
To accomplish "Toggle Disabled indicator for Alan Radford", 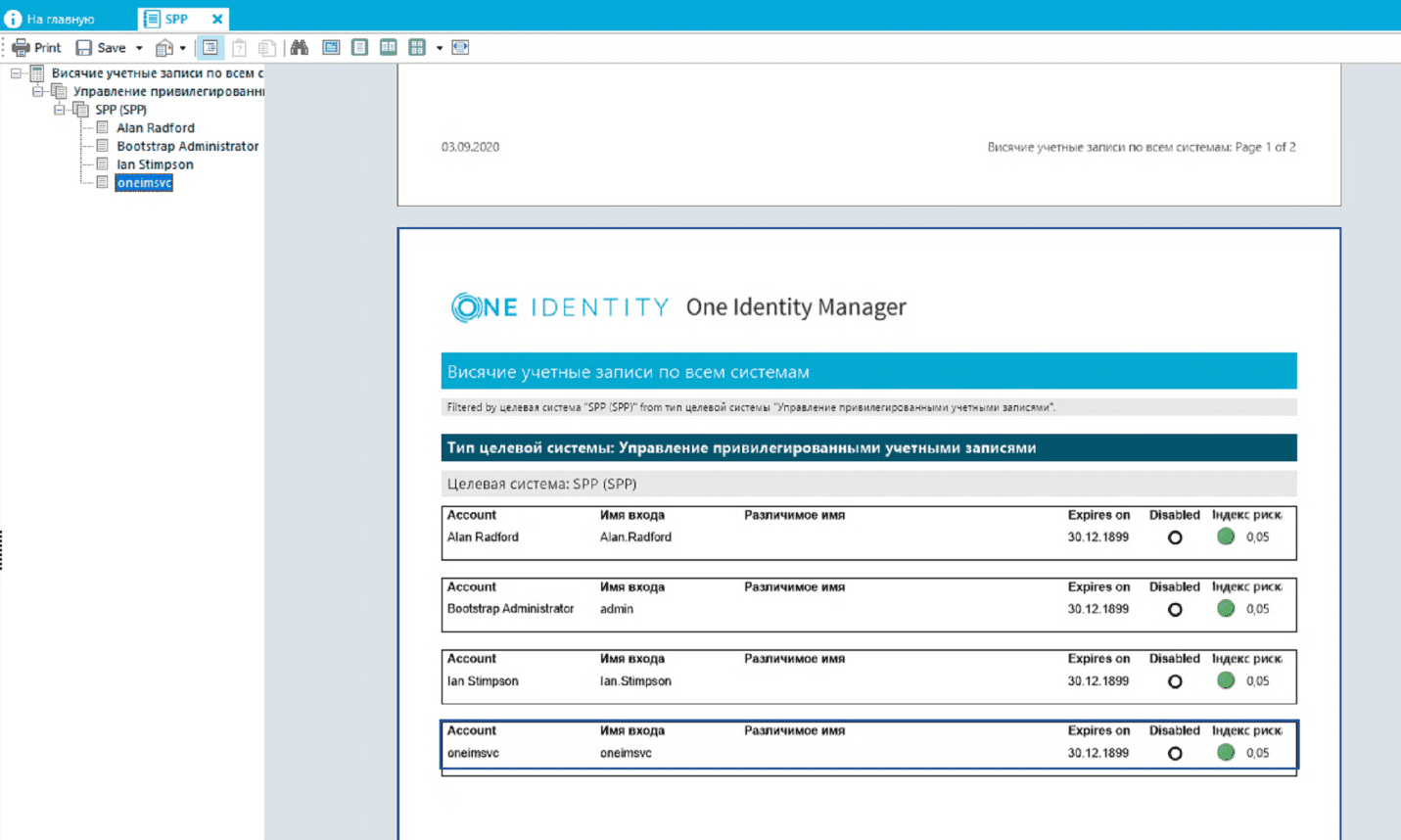I will [1175, 537].
